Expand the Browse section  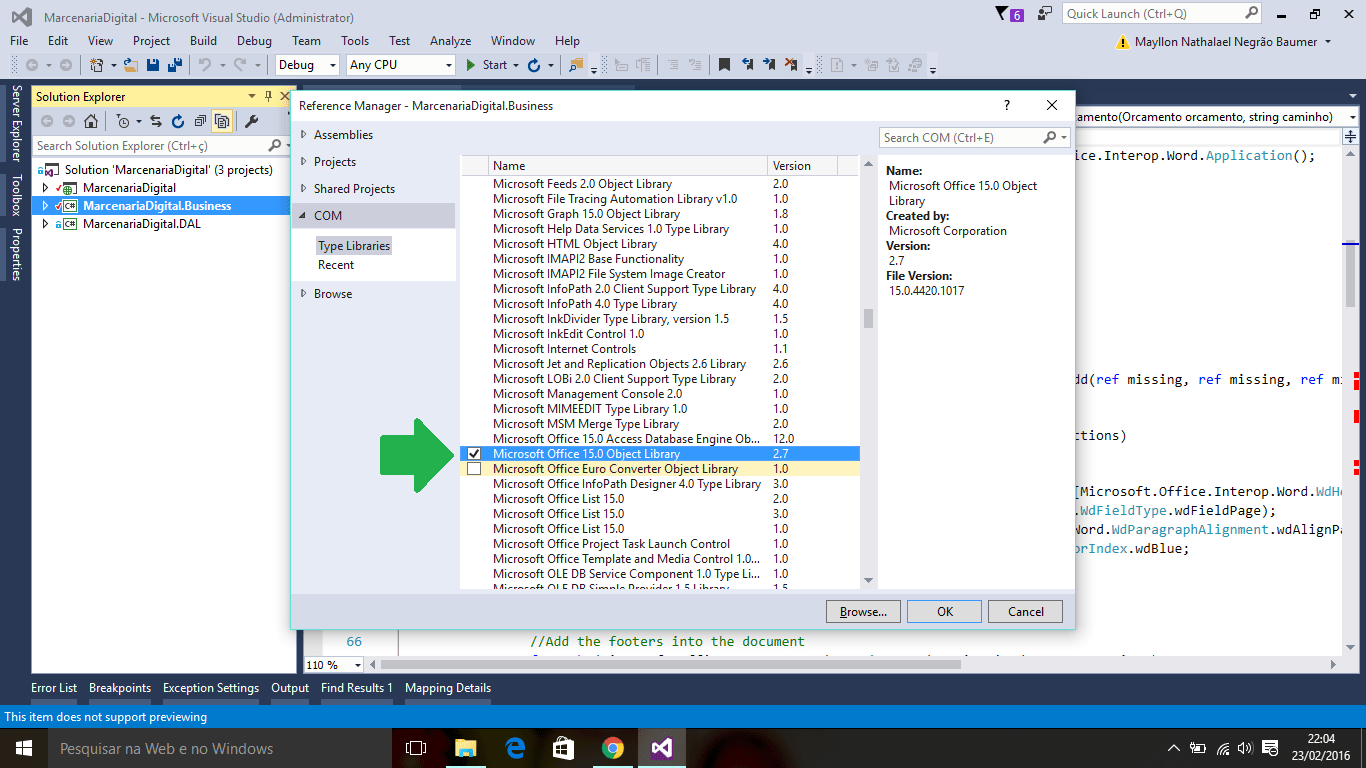click(x=304, y=294)
